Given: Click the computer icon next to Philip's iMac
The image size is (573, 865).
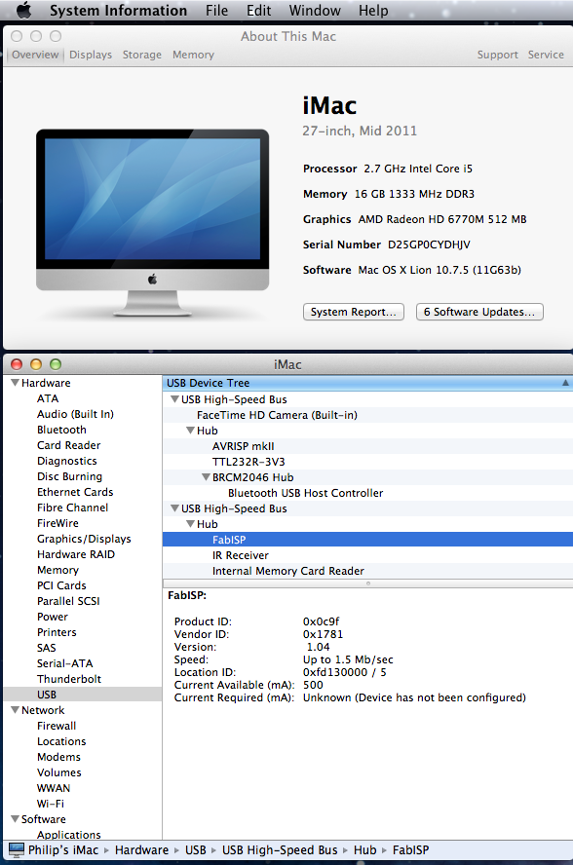Looking at the screenshot, I should point(17,850).
